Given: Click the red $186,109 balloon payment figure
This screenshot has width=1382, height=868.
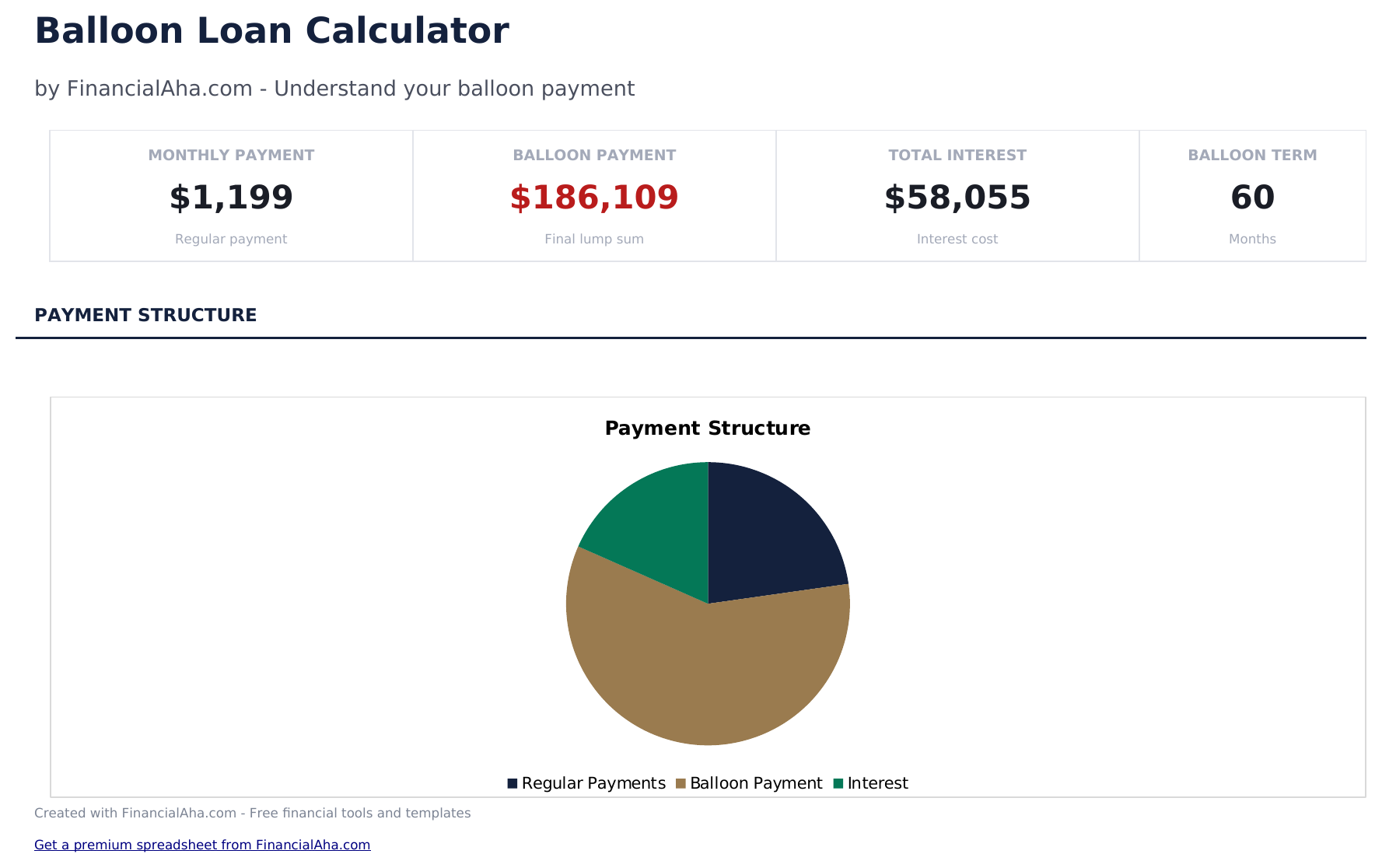Looking at the screenshot, I should [x=593, y=197].
